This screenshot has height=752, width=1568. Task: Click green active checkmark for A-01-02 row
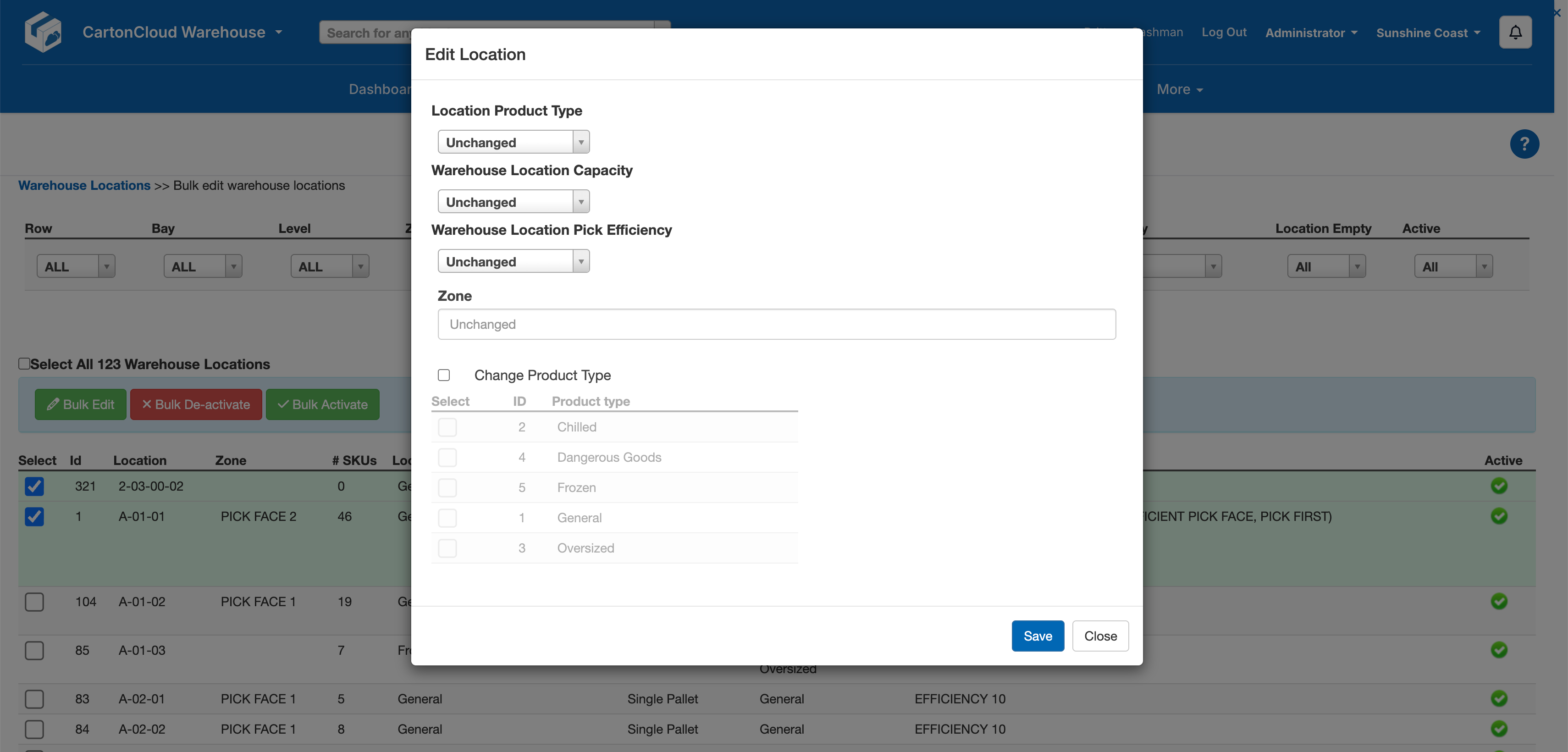(1499, 601)
